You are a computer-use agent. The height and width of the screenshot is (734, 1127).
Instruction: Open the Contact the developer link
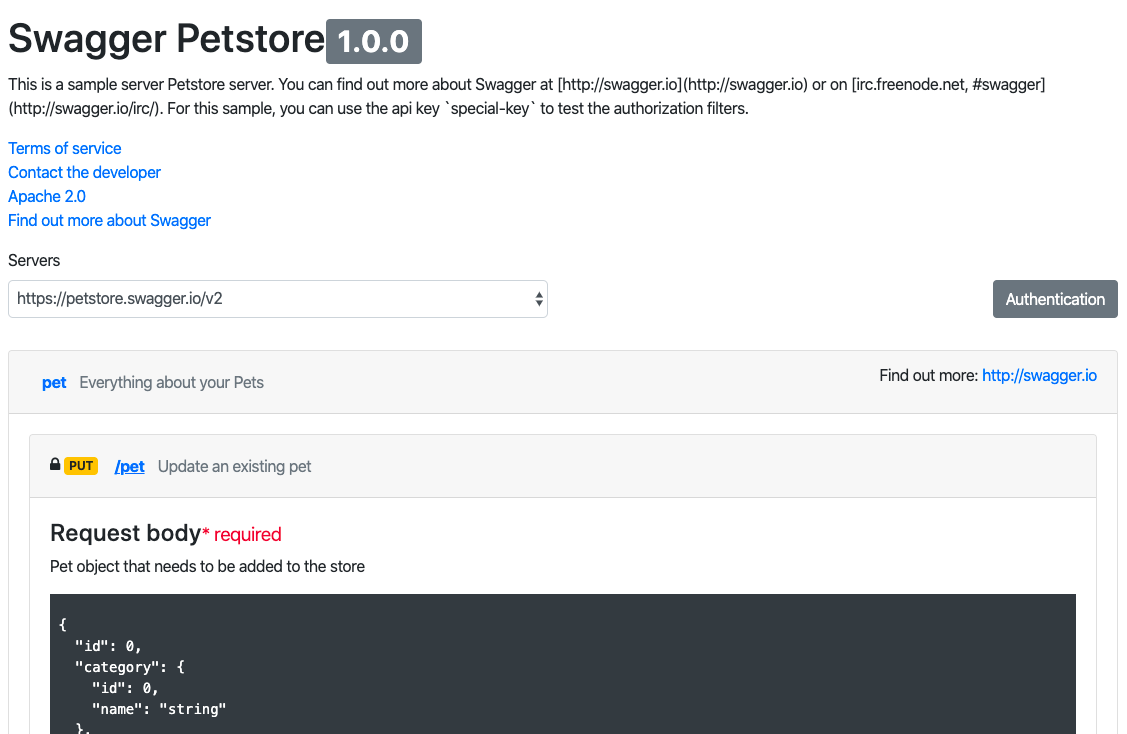pos(84,173)
